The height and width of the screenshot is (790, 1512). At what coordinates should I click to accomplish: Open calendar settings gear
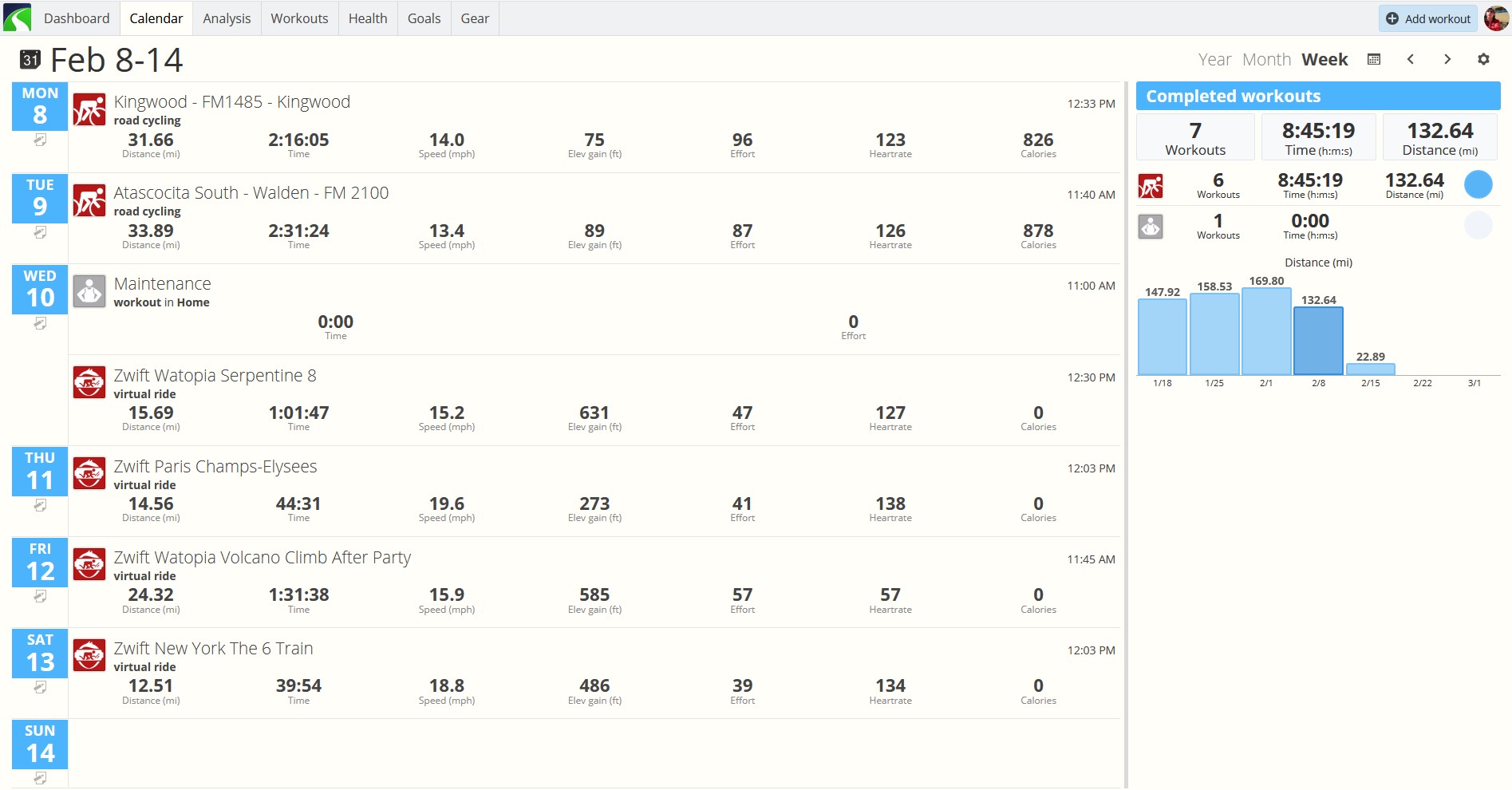[x=1483, y=59]
